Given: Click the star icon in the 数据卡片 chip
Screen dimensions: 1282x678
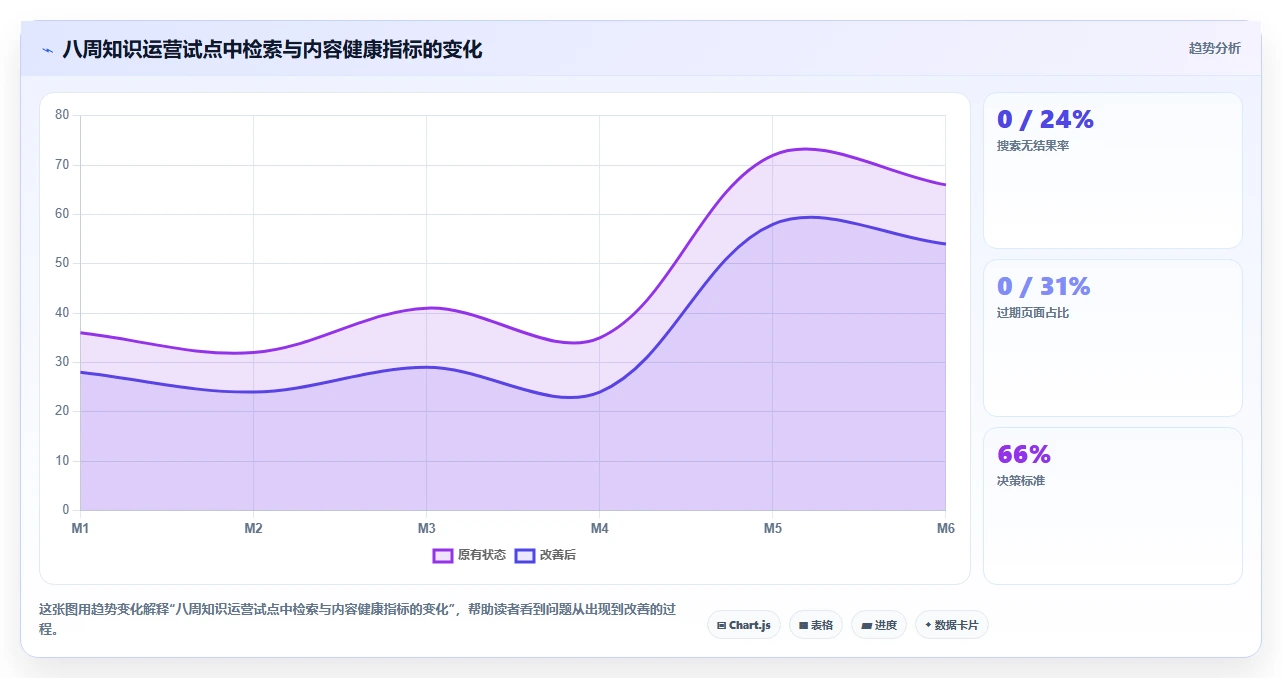Looking at the screenshot, I should pos(928,625).
